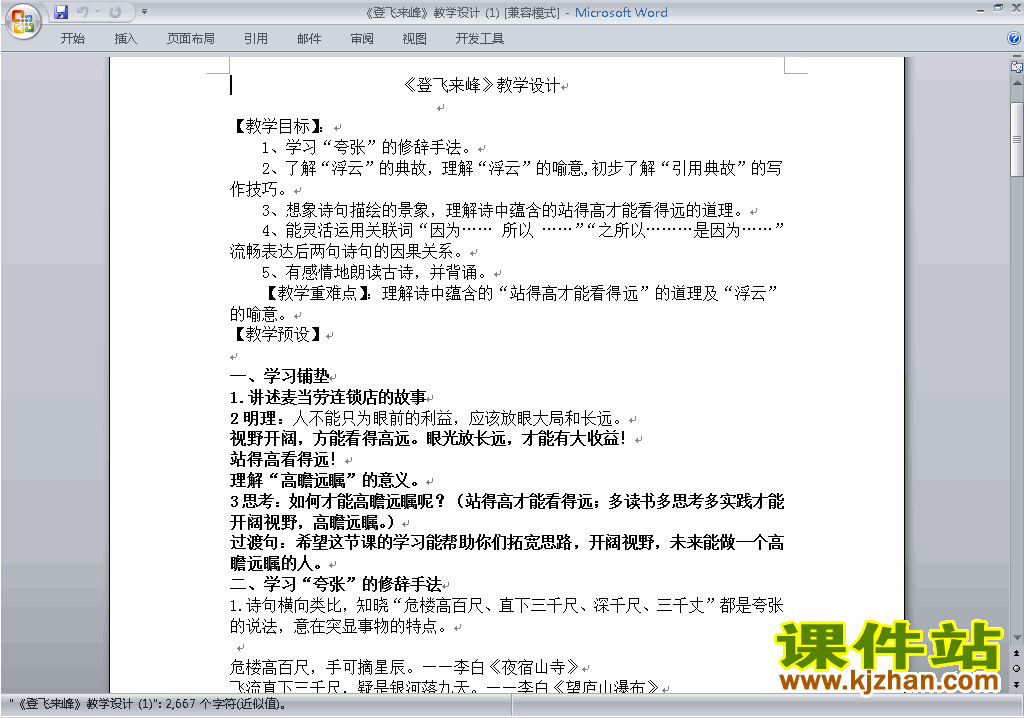Viewport: 1024px width, 718px height.
Task: Click the 【教学重难点】 label in the document
Action: [318, 293]
